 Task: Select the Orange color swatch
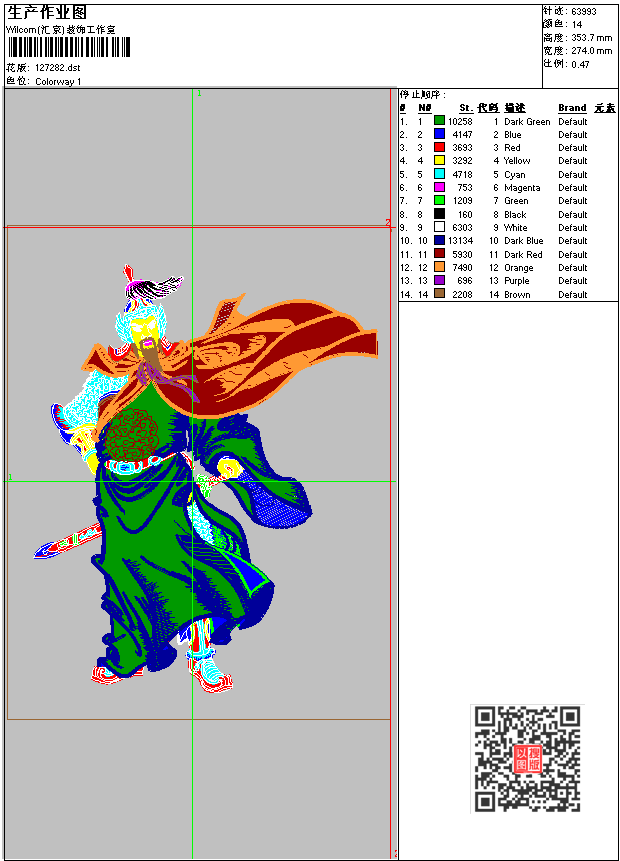click(439, 267)
